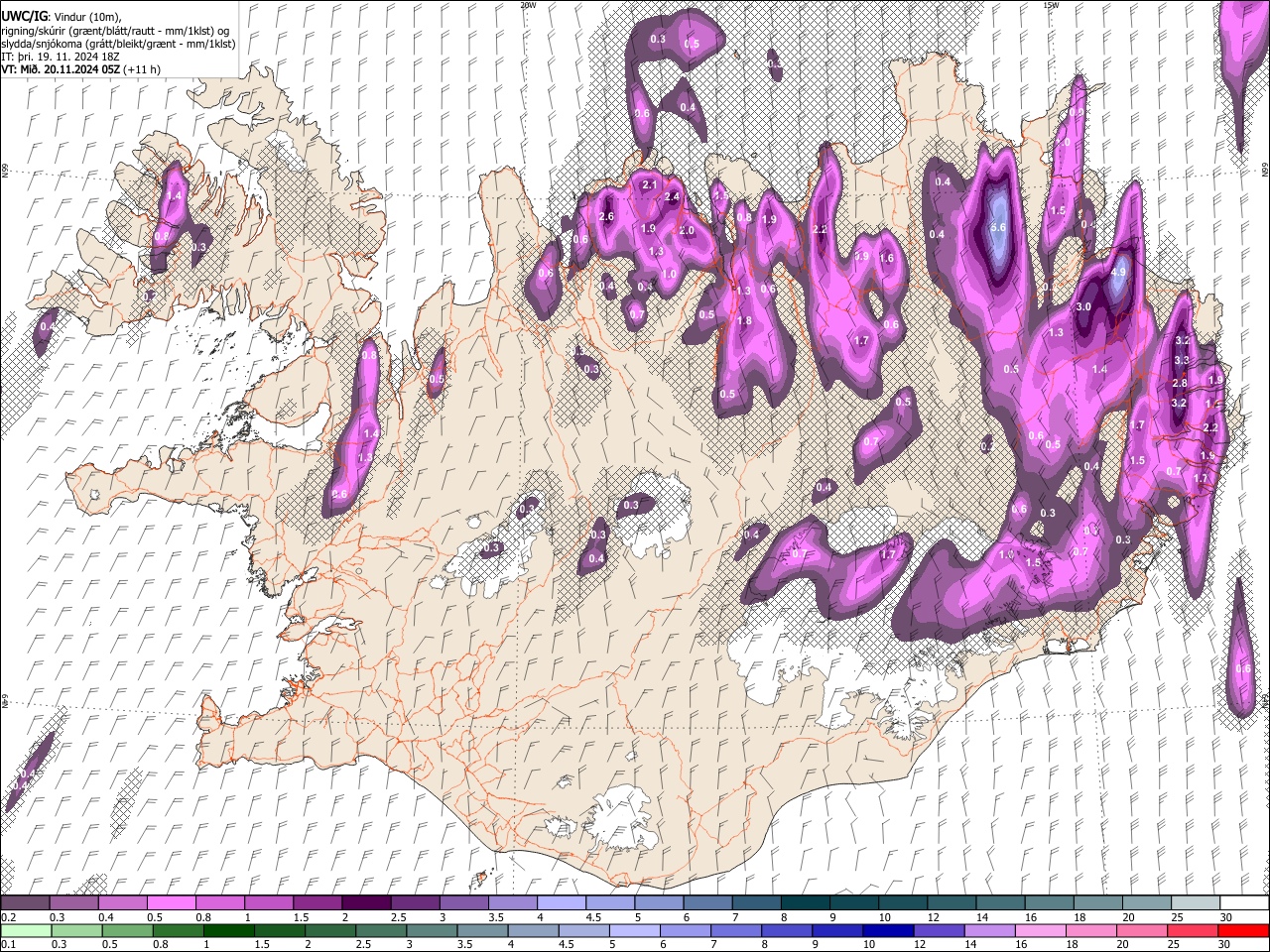1270x952 pixels.
Task: Select the pale blue 4–4.5 swatch on the upper scale
Action: pos(561,902)
